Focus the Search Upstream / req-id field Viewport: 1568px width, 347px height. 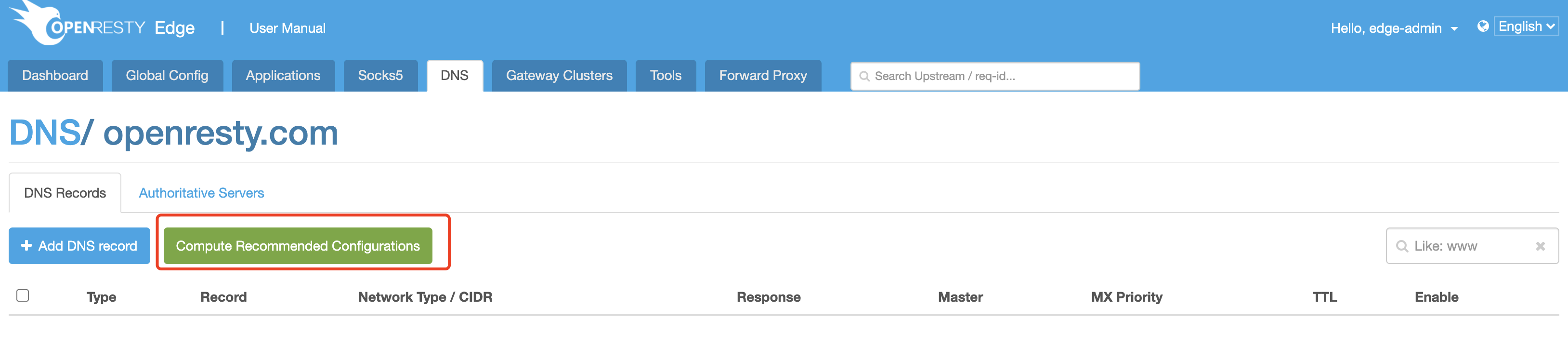994,76
